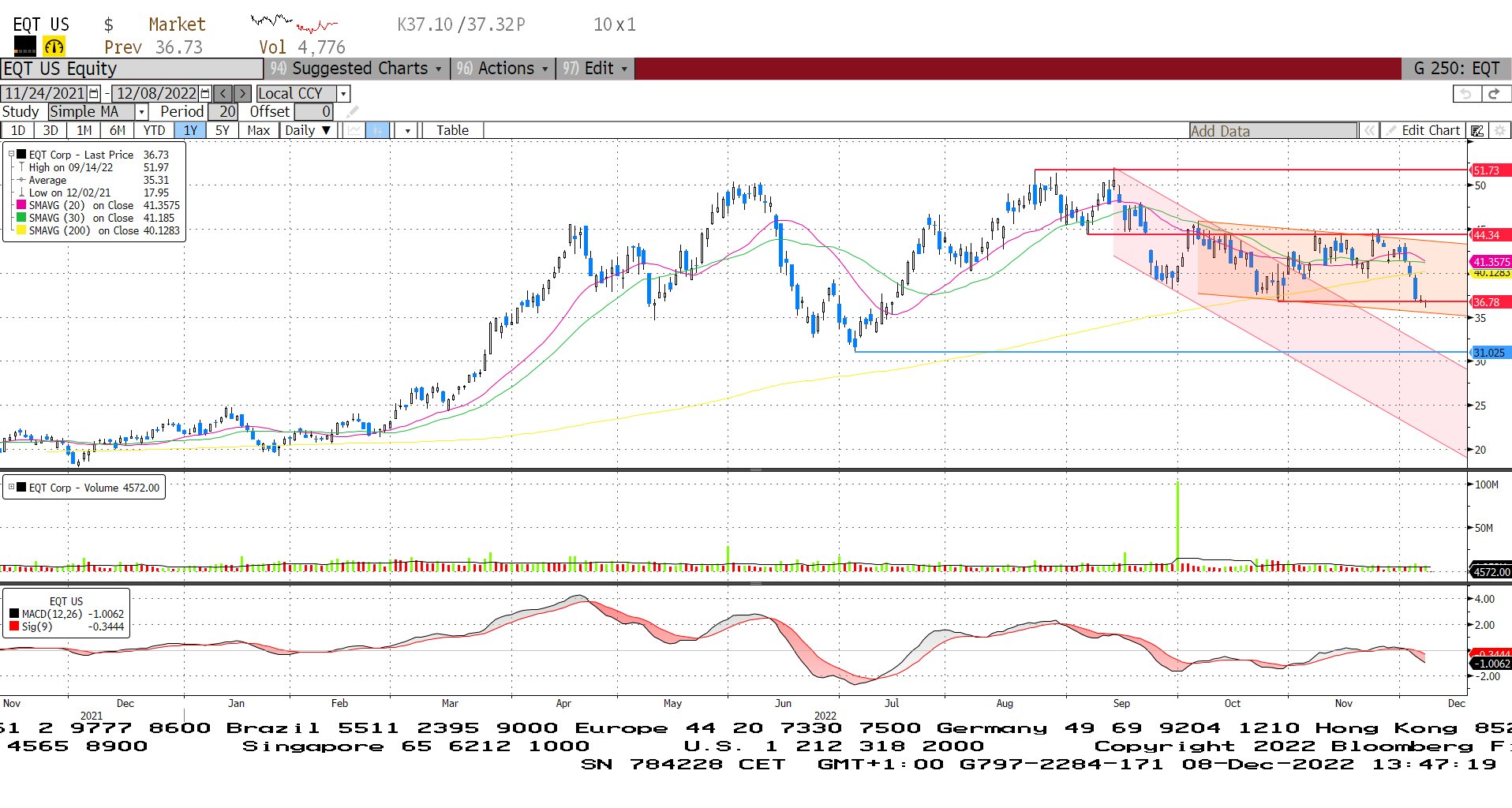Open the end date calendar picker

(x=205, y=93)
